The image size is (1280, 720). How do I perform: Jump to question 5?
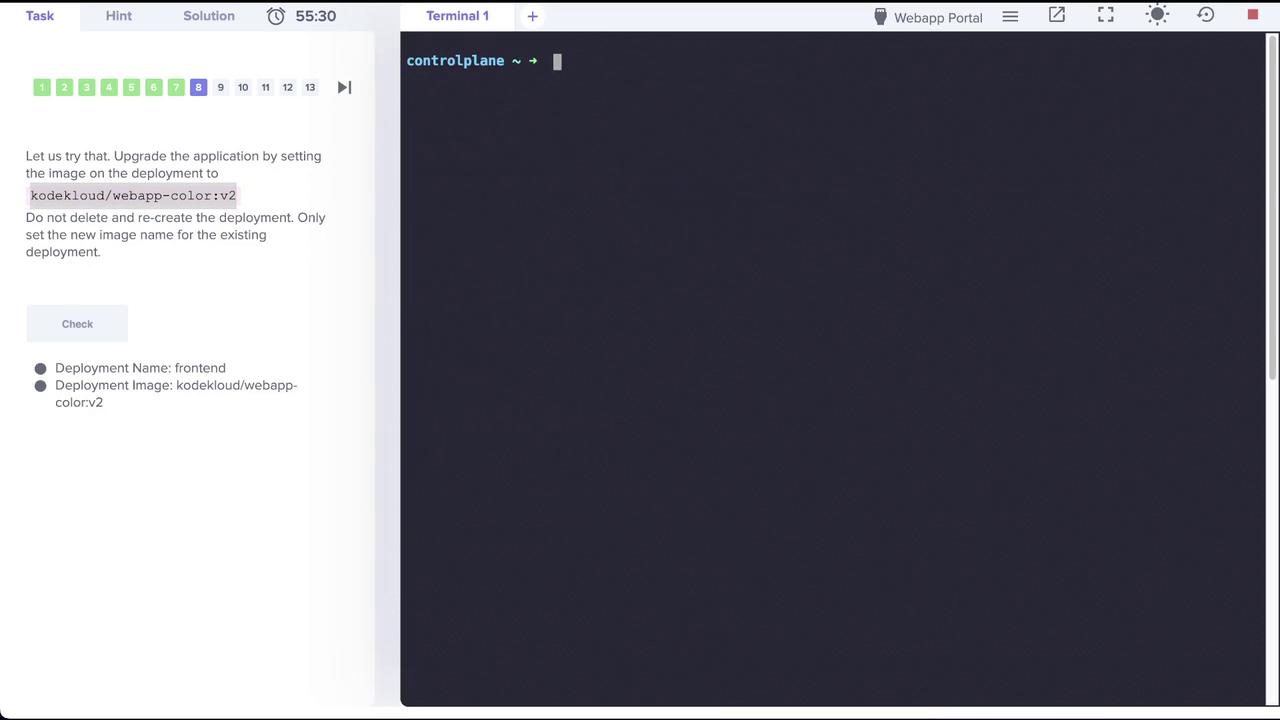pos(131,87)
